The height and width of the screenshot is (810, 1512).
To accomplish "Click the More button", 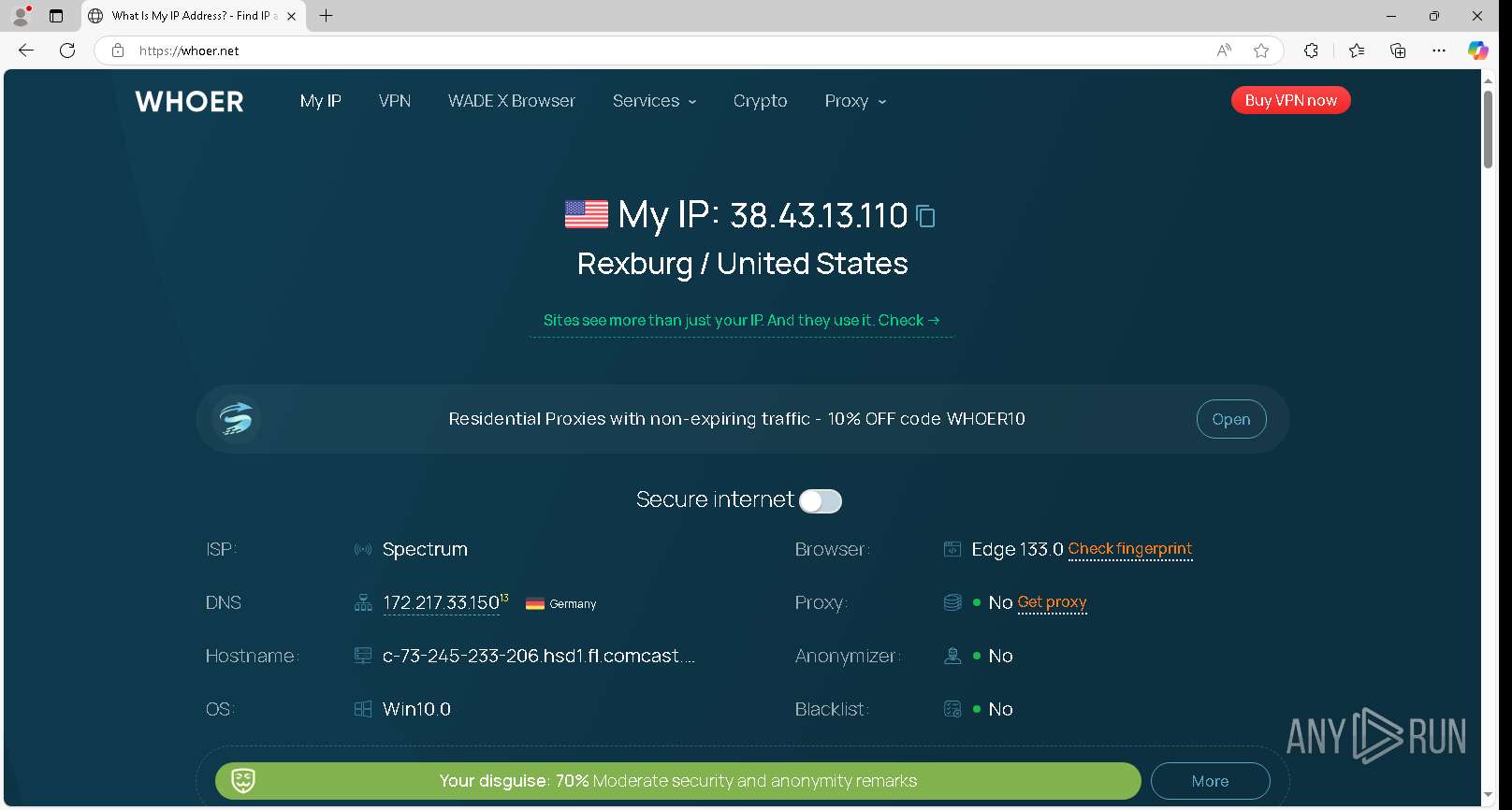I will tap(1210, 781).
